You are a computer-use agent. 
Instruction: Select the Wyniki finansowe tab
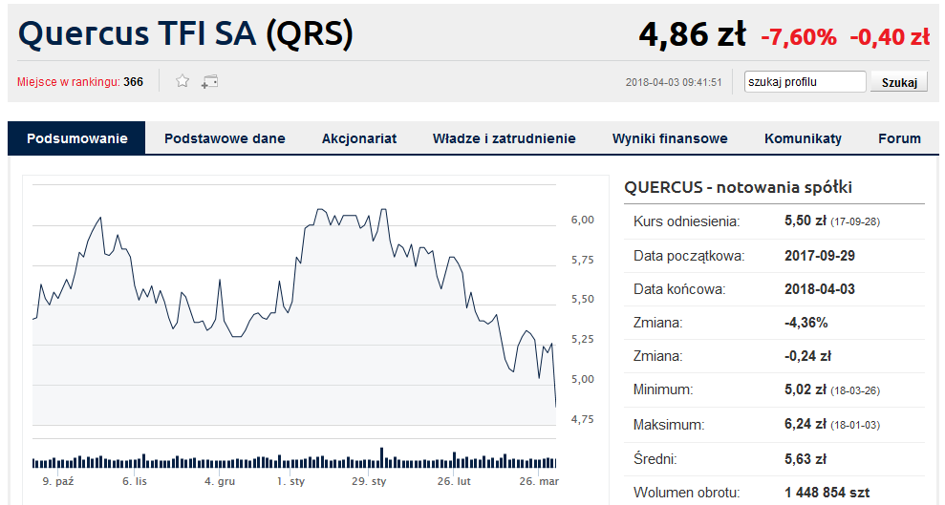point(670,138)
